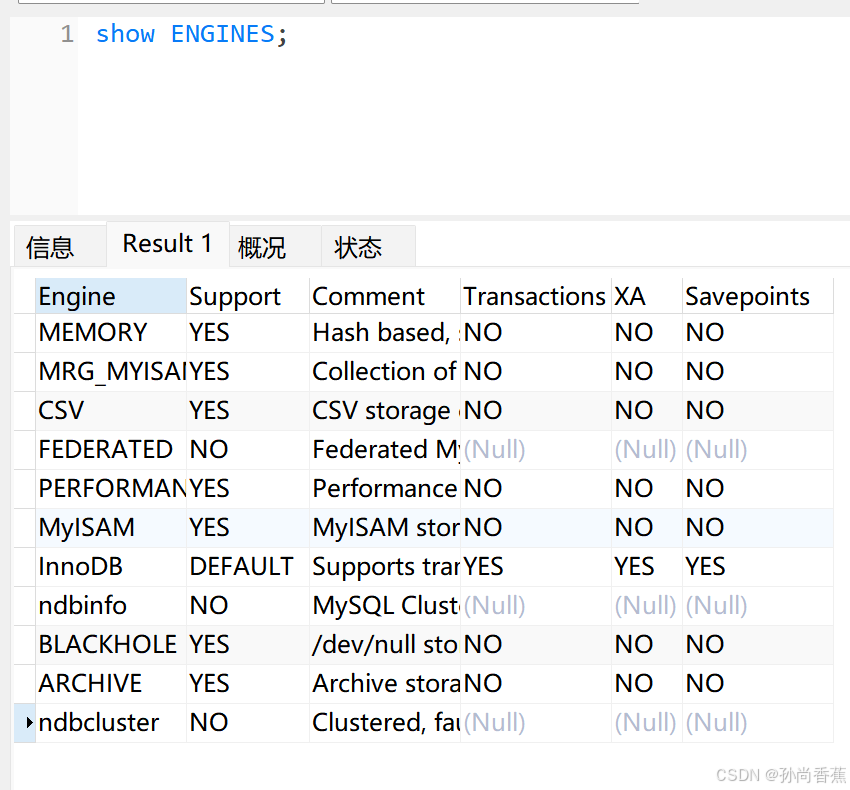Select the /dev/null comment cell
The height and width of the screenshot is (790, 850).
[385, 645]
